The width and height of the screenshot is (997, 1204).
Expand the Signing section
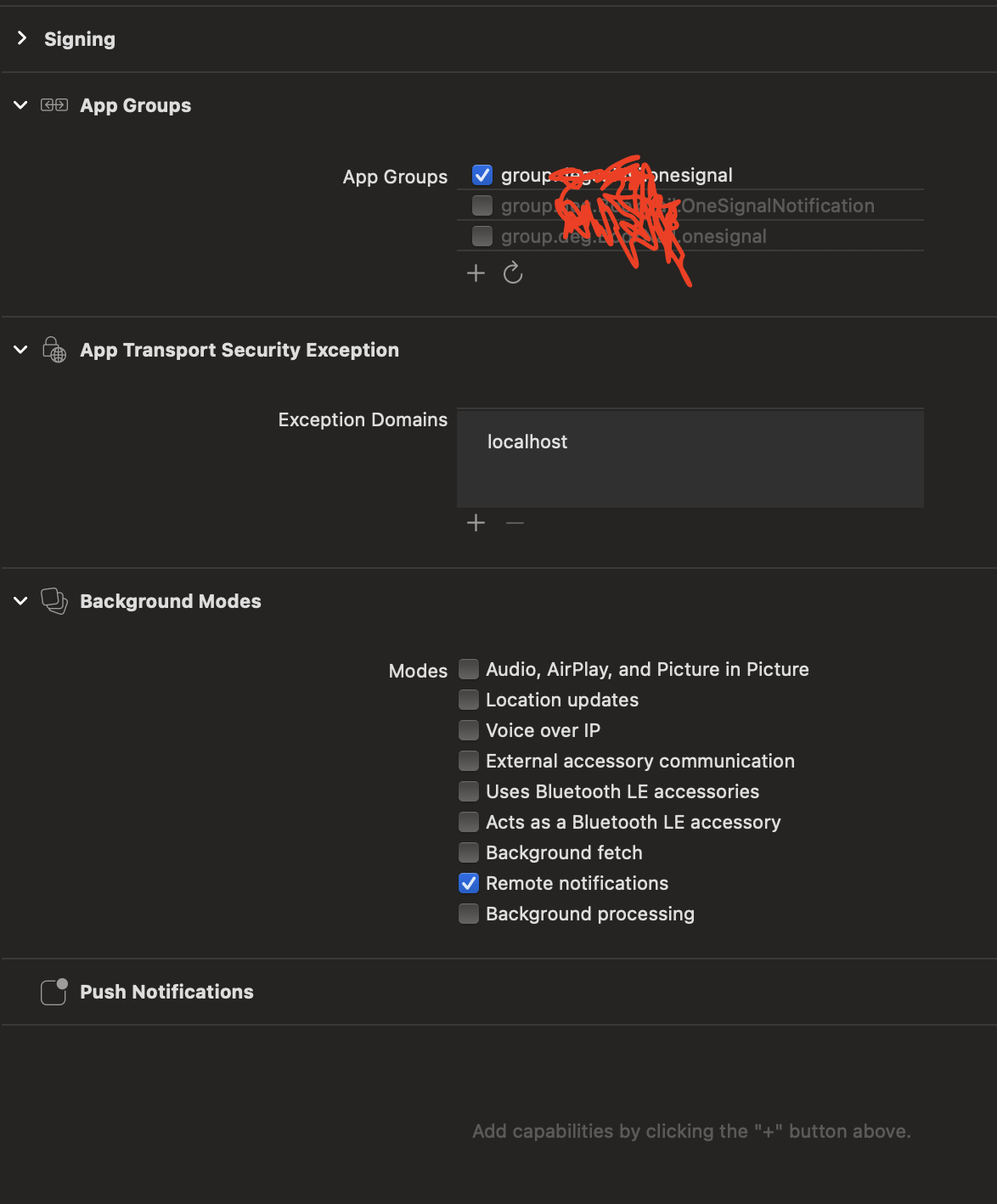click(20, 38)
